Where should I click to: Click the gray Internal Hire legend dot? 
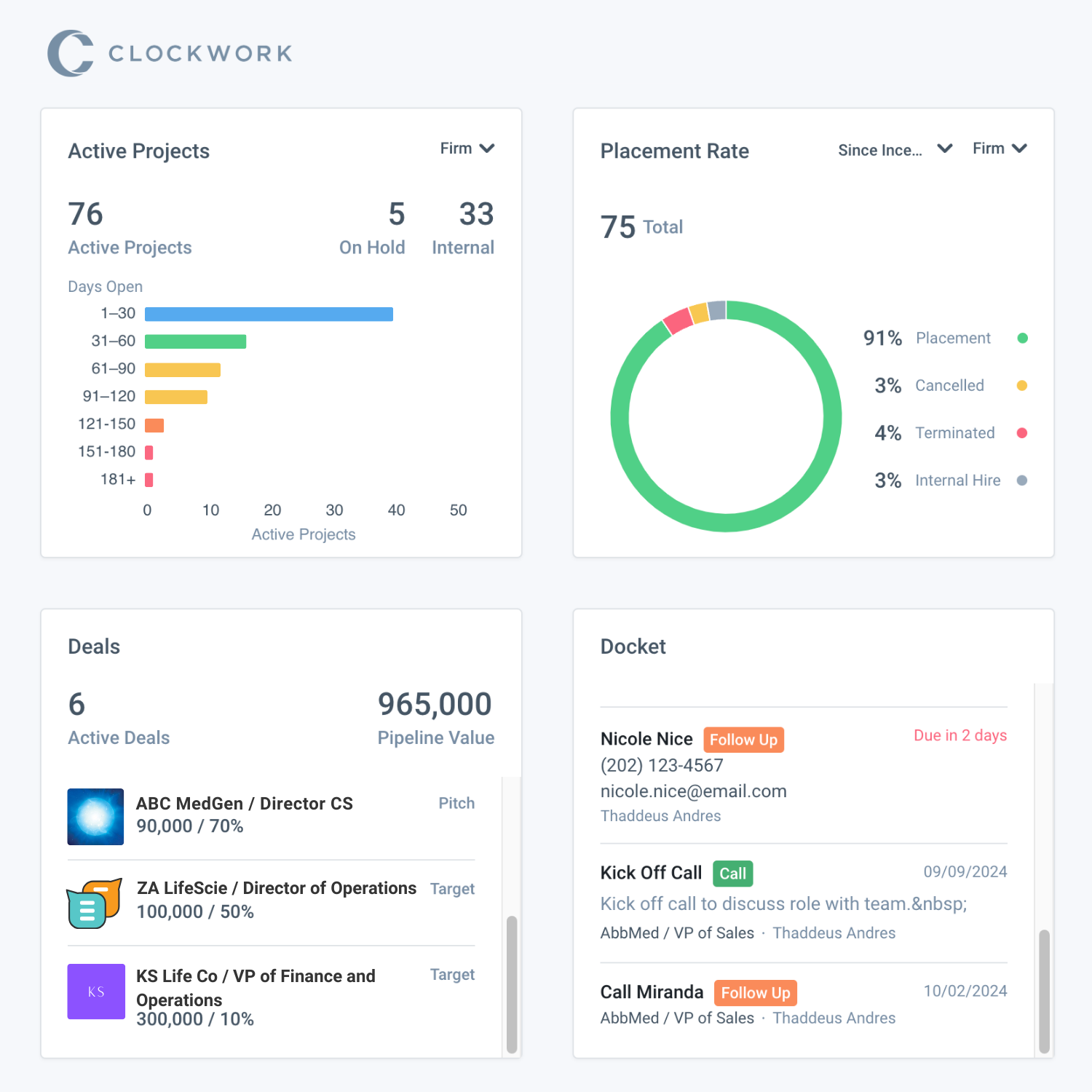click(1023, 480)
